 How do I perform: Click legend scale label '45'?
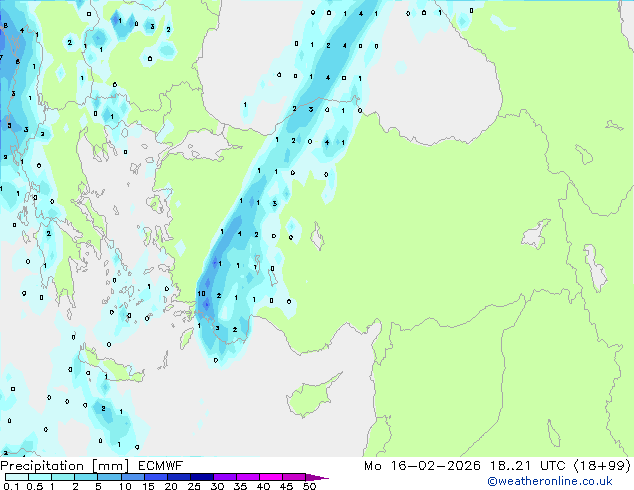tap(286, 486)
